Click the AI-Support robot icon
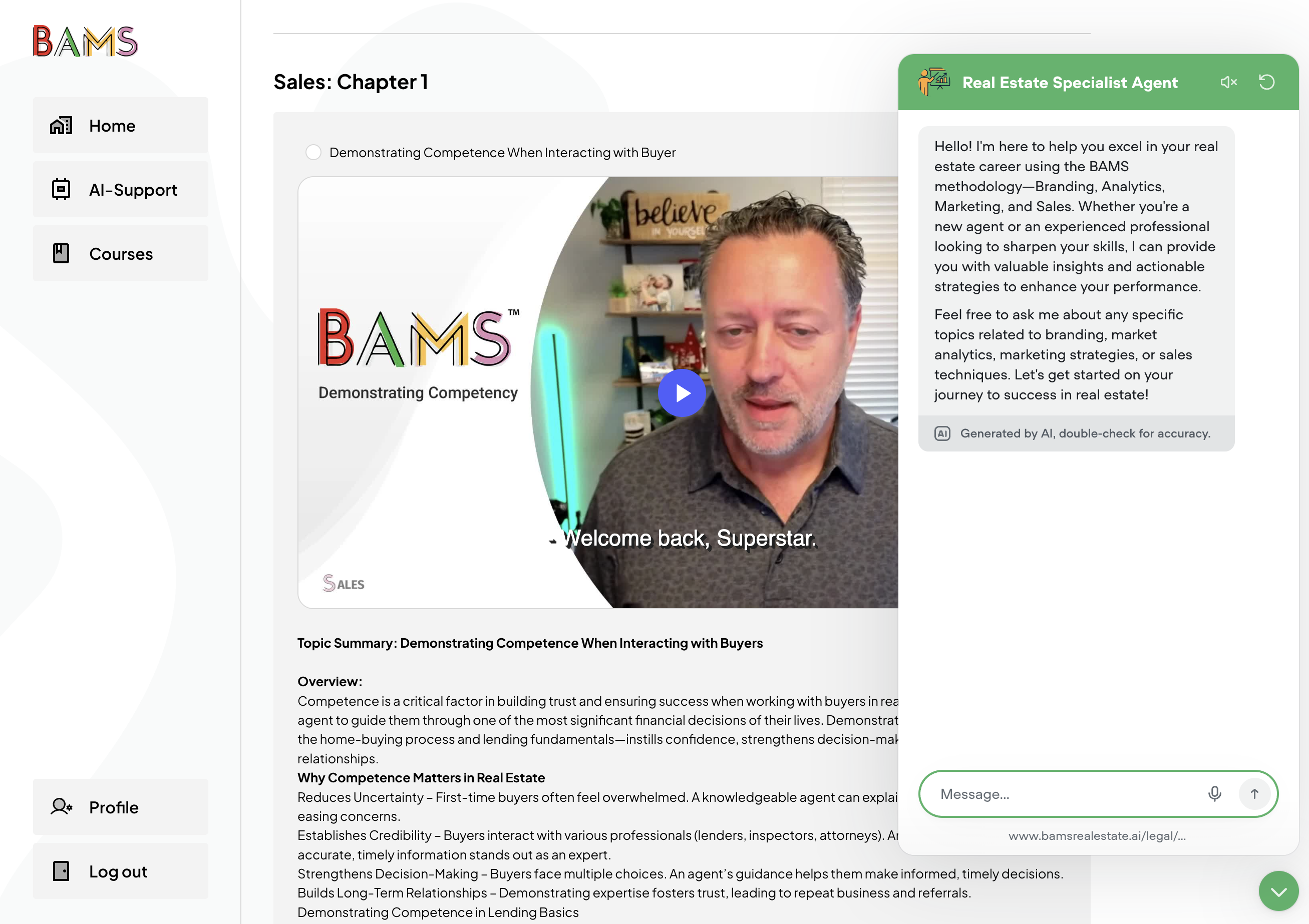This screenshot has height=924, width=1309. 61,189
